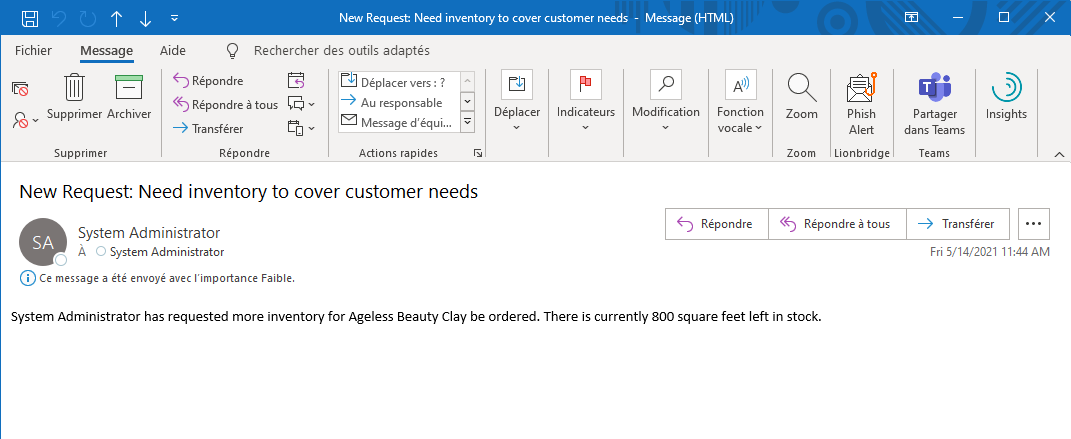This screenshot has height=439, width=1071.
Task: Click the Redo arrow in title bar
Action: (x=88, y=18)
